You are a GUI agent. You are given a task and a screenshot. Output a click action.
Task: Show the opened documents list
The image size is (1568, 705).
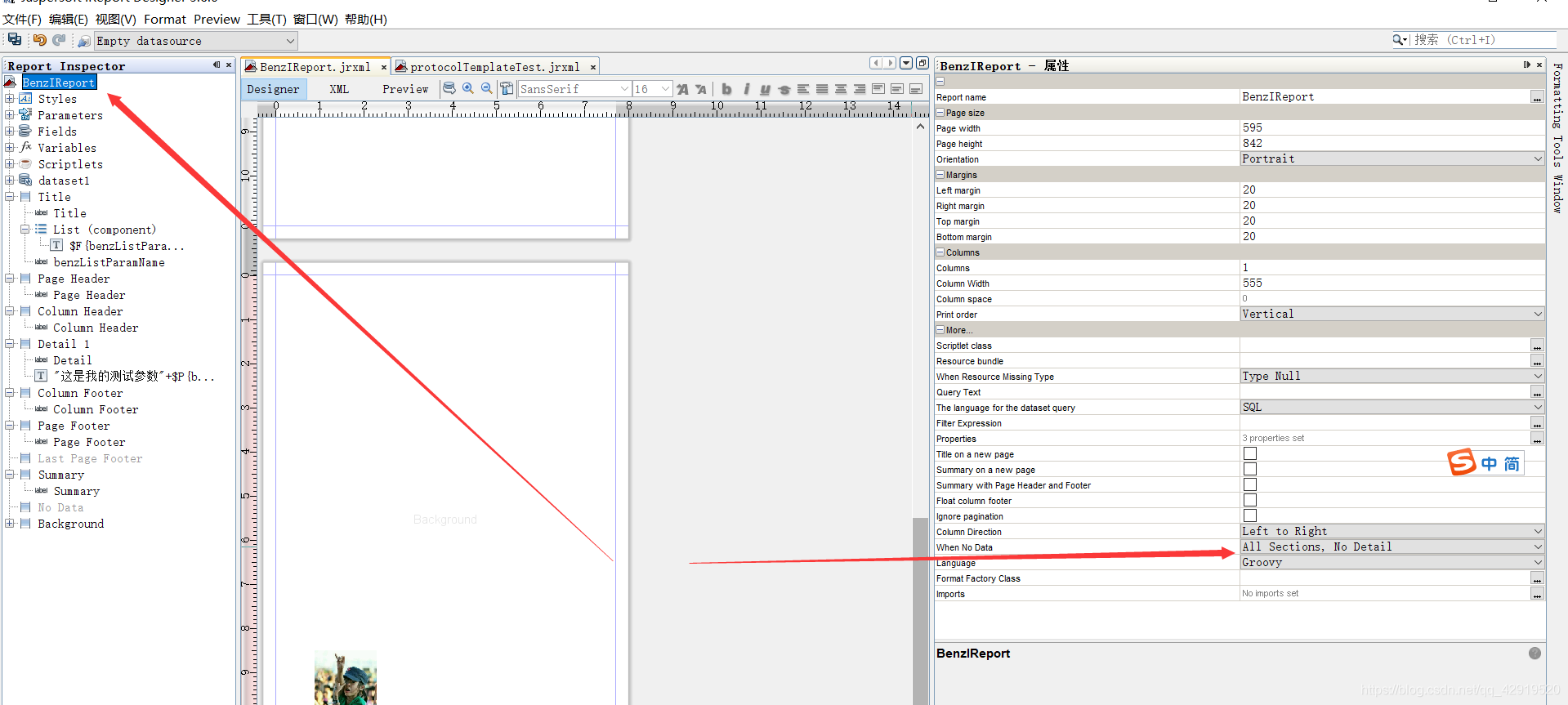pos(906,63)
